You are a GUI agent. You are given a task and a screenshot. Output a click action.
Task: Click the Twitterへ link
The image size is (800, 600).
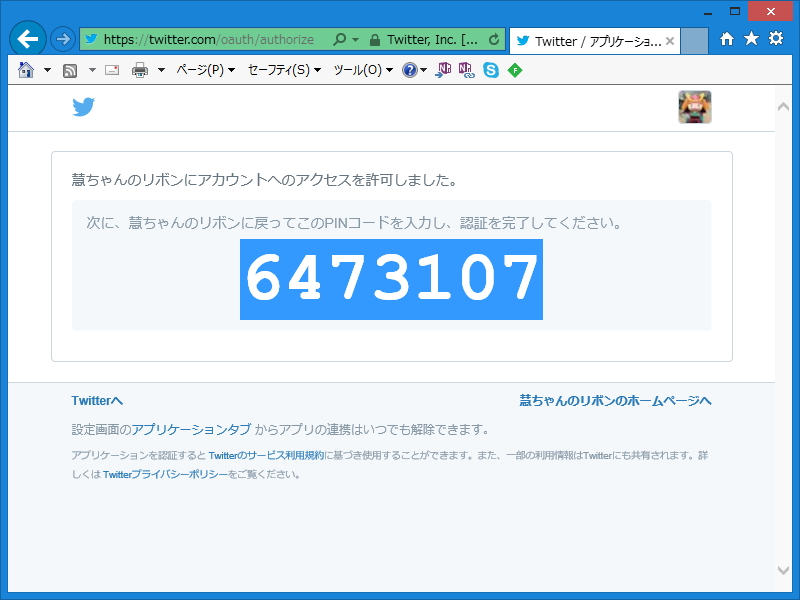(x=96, y=400)
